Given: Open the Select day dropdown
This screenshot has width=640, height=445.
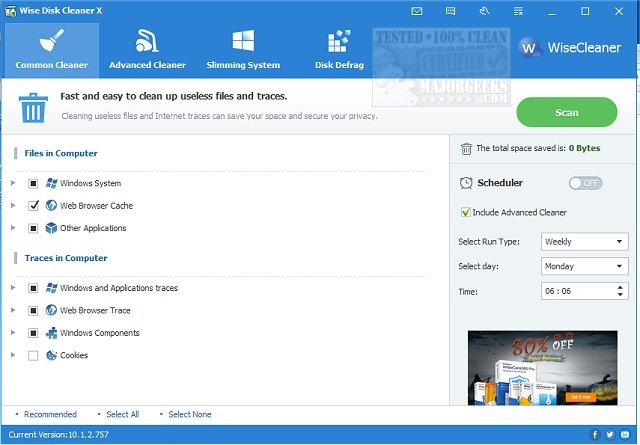Looking at the screenshot, I should tap(584, 267).
